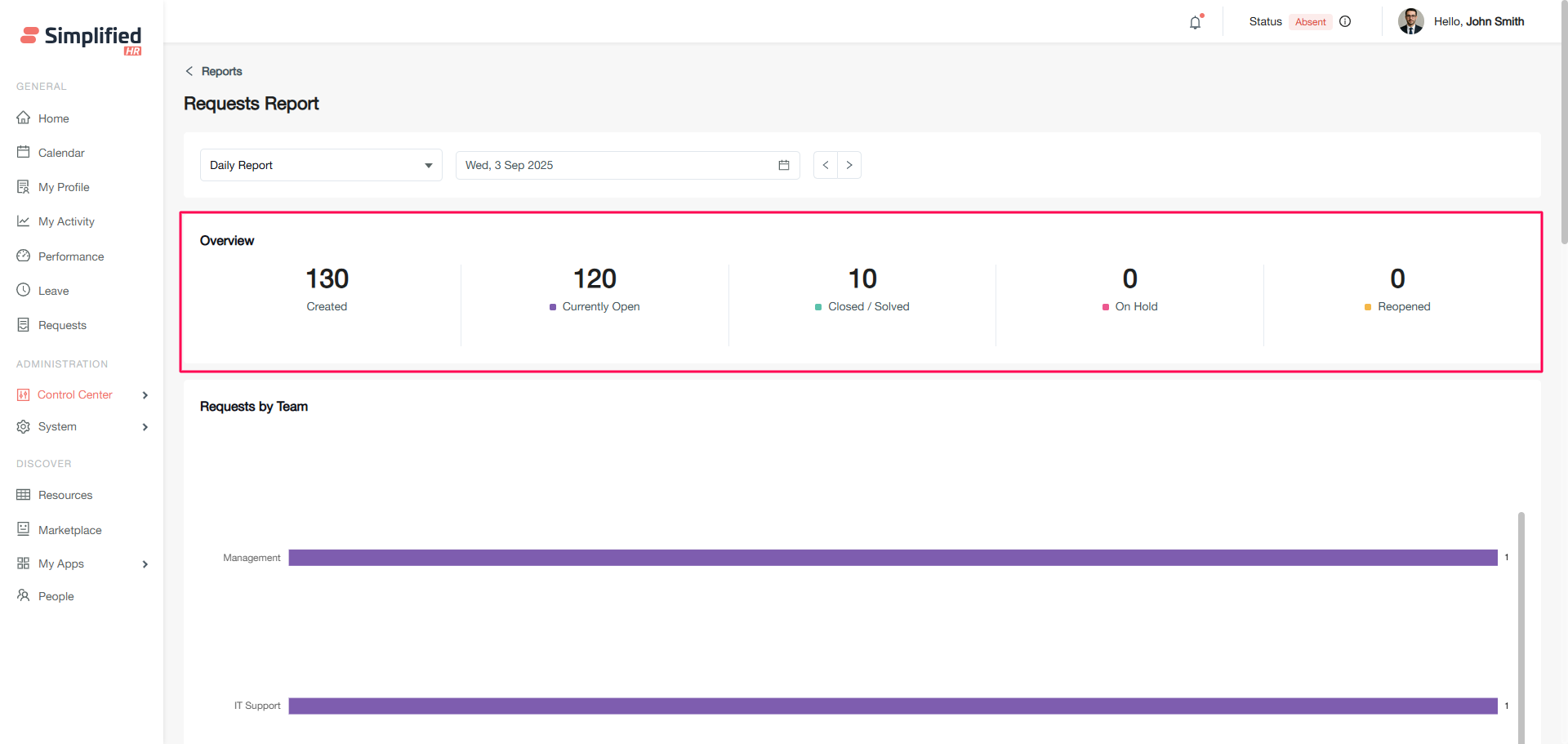Click the Performance gauge icon
Screen dimensions: 1568x744
24,256
